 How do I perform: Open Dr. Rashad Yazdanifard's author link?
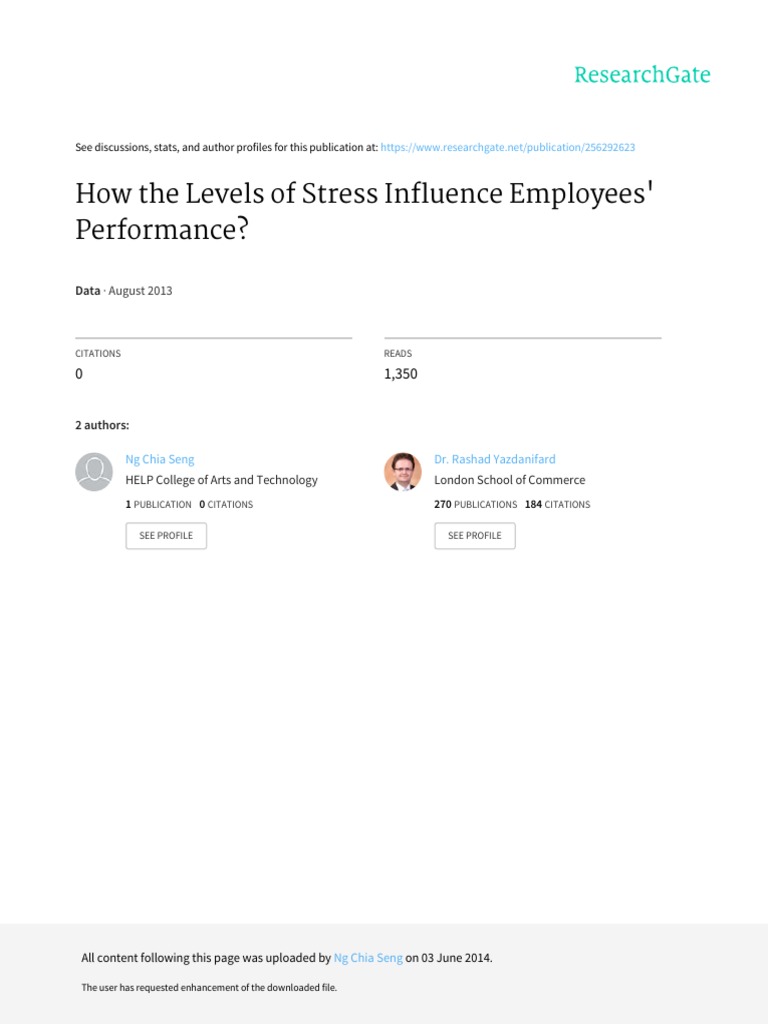[x=494, y=459]
